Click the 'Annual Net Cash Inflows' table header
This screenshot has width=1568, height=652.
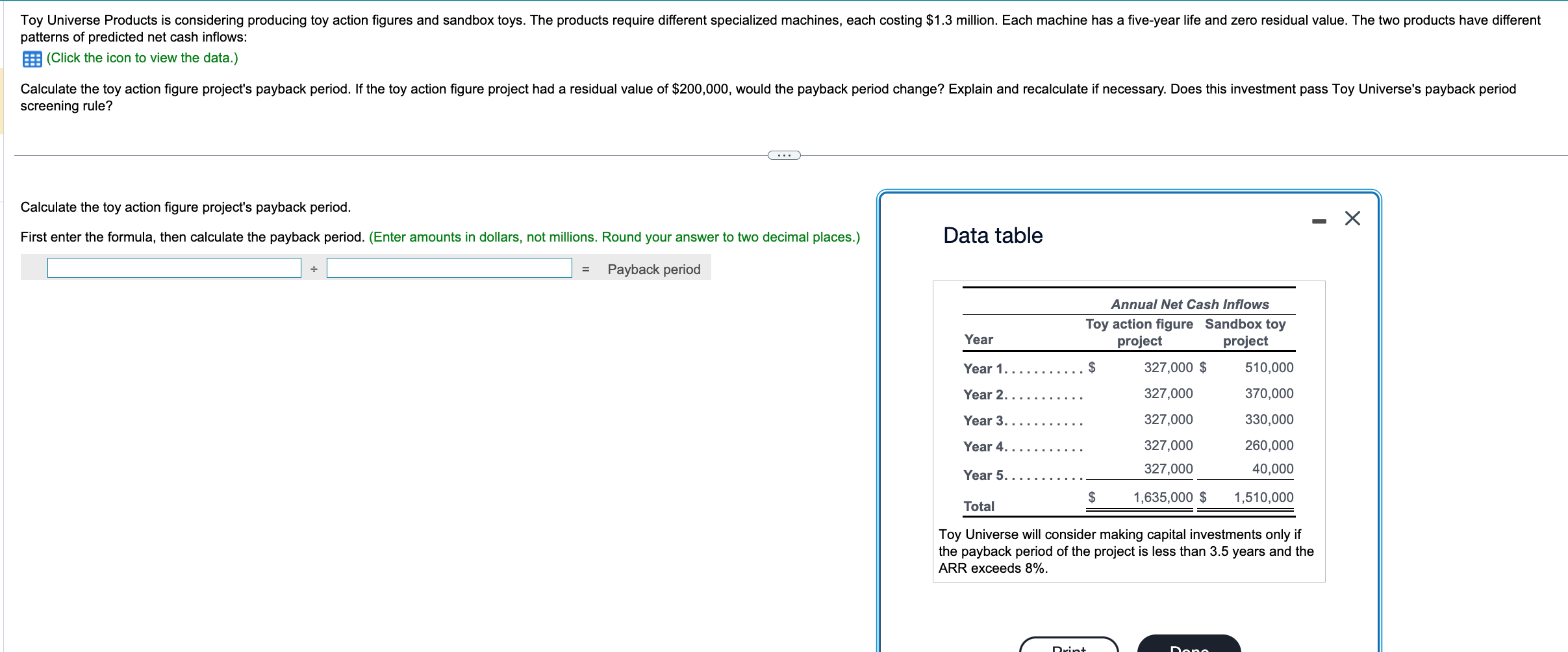point(1189,304)
